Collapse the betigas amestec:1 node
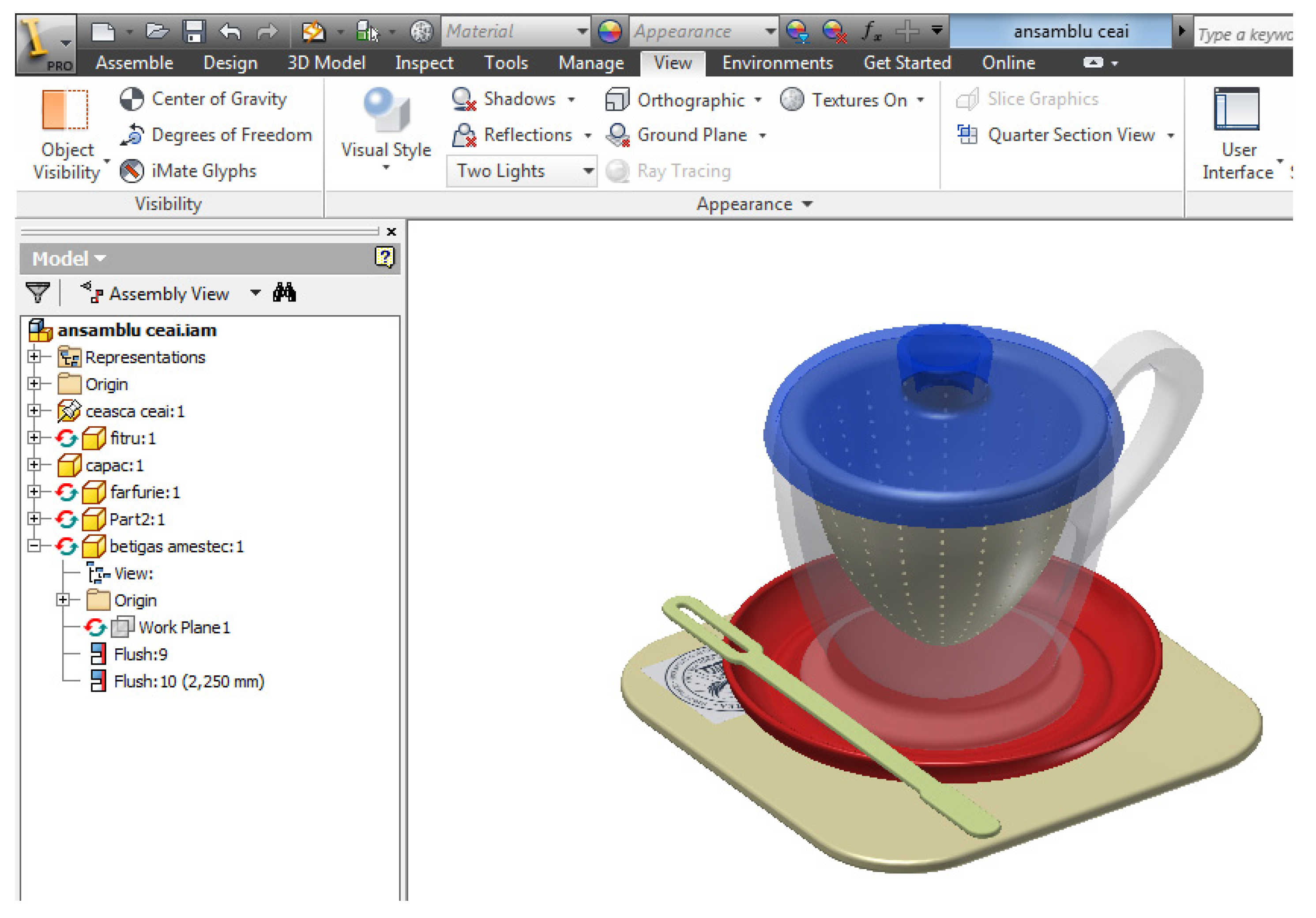The height and width of the screenshot is (918, 1316). coord(34,546)
